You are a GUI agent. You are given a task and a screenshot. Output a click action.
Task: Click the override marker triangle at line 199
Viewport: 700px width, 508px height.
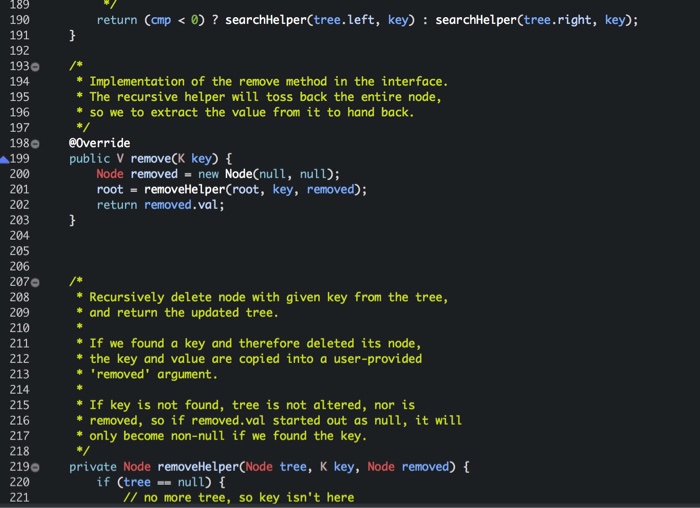[4, 160]
